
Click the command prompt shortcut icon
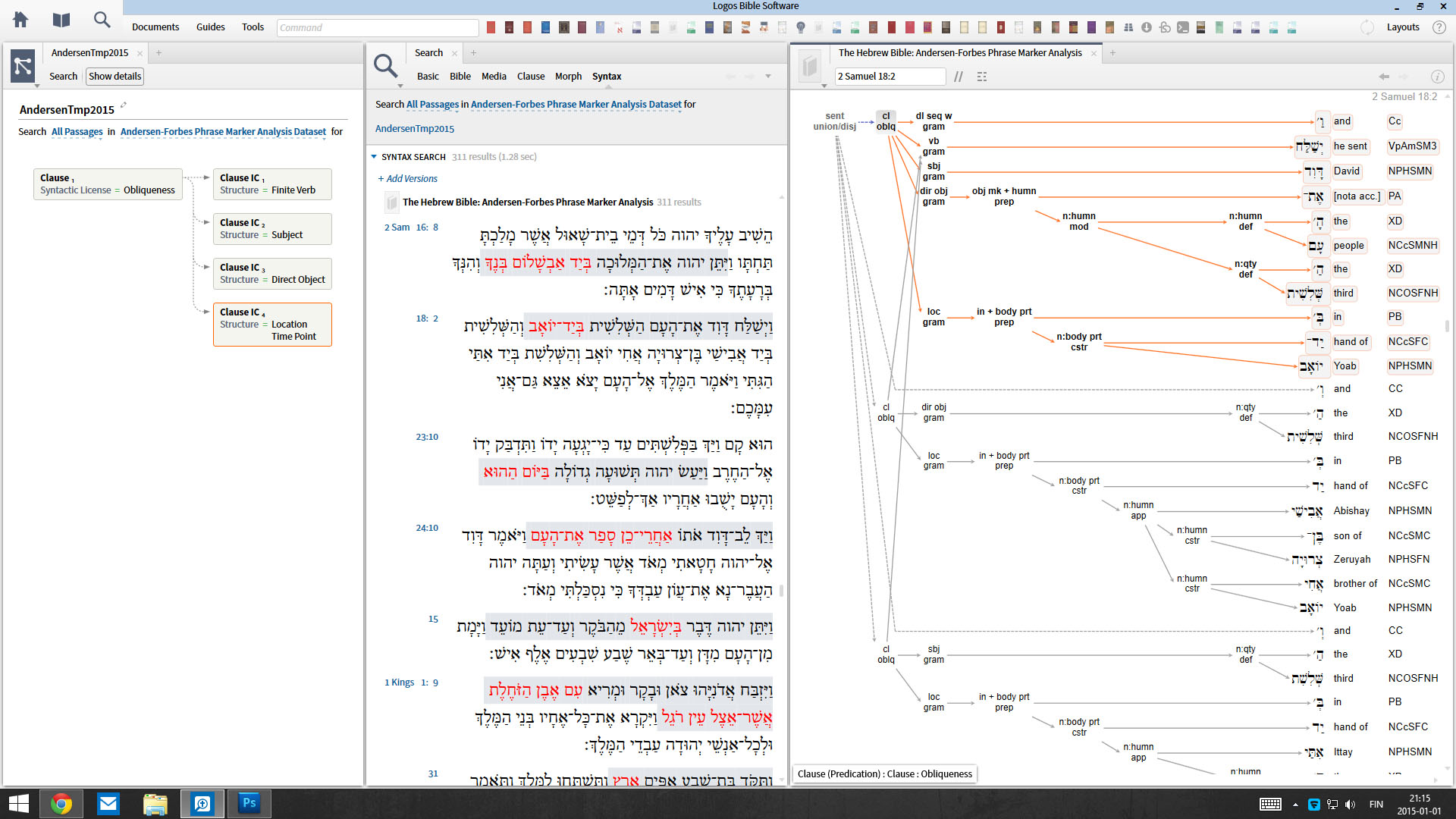[1182, 27]
